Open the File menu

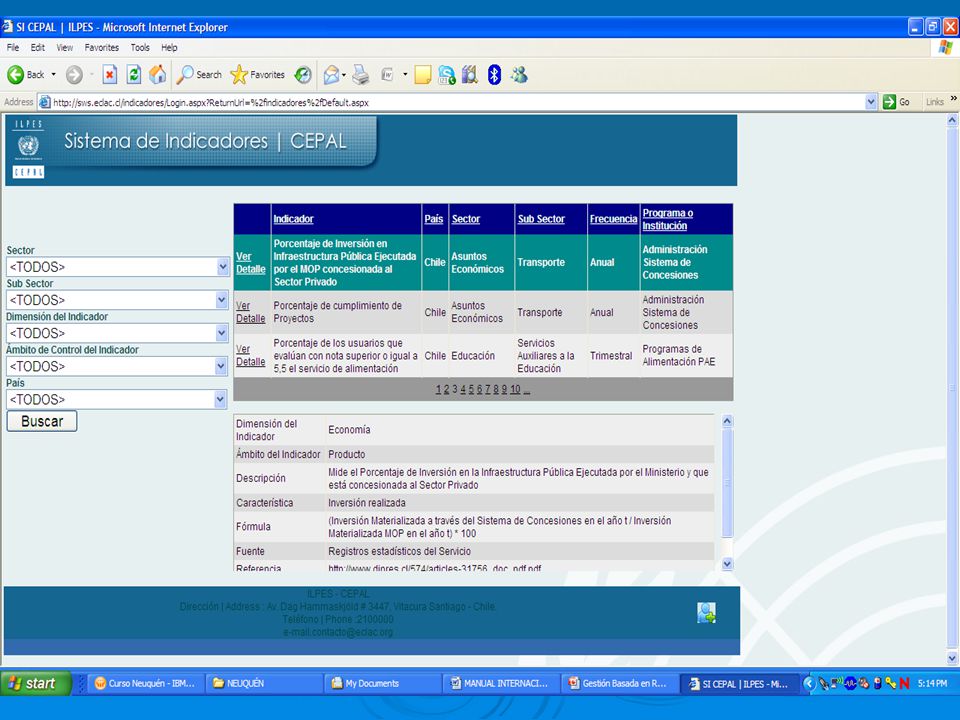point(13,48)
